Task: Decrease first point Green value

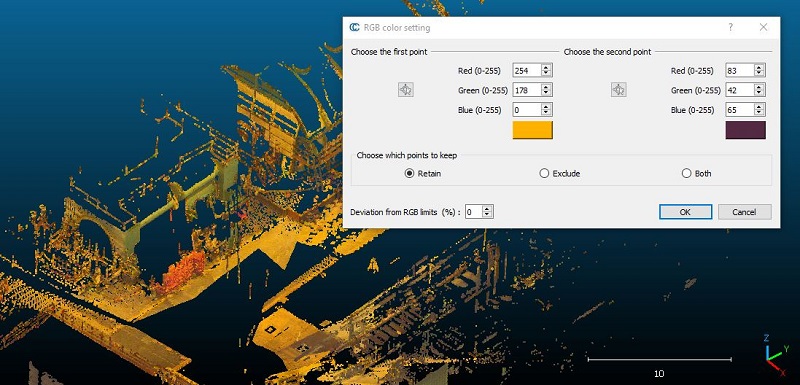Action: (546, 93)
